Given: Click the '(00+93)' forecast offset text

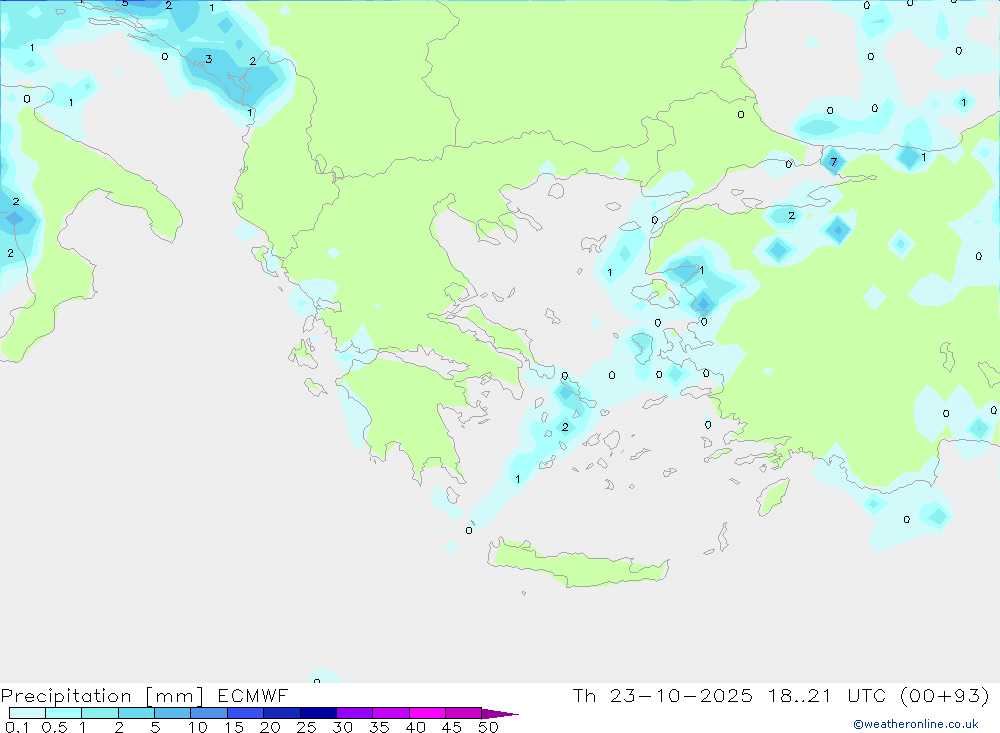Looking at the screenshot, I should tap(945, 695).
